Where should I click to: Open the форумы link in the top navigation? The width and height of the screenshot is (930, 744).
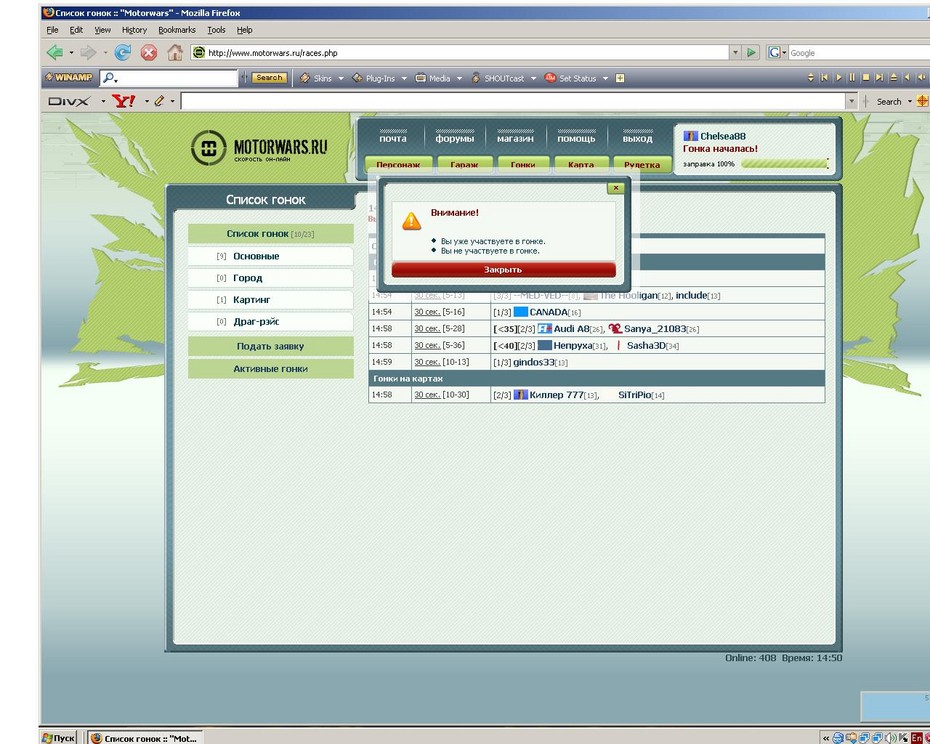click(455, 138)
